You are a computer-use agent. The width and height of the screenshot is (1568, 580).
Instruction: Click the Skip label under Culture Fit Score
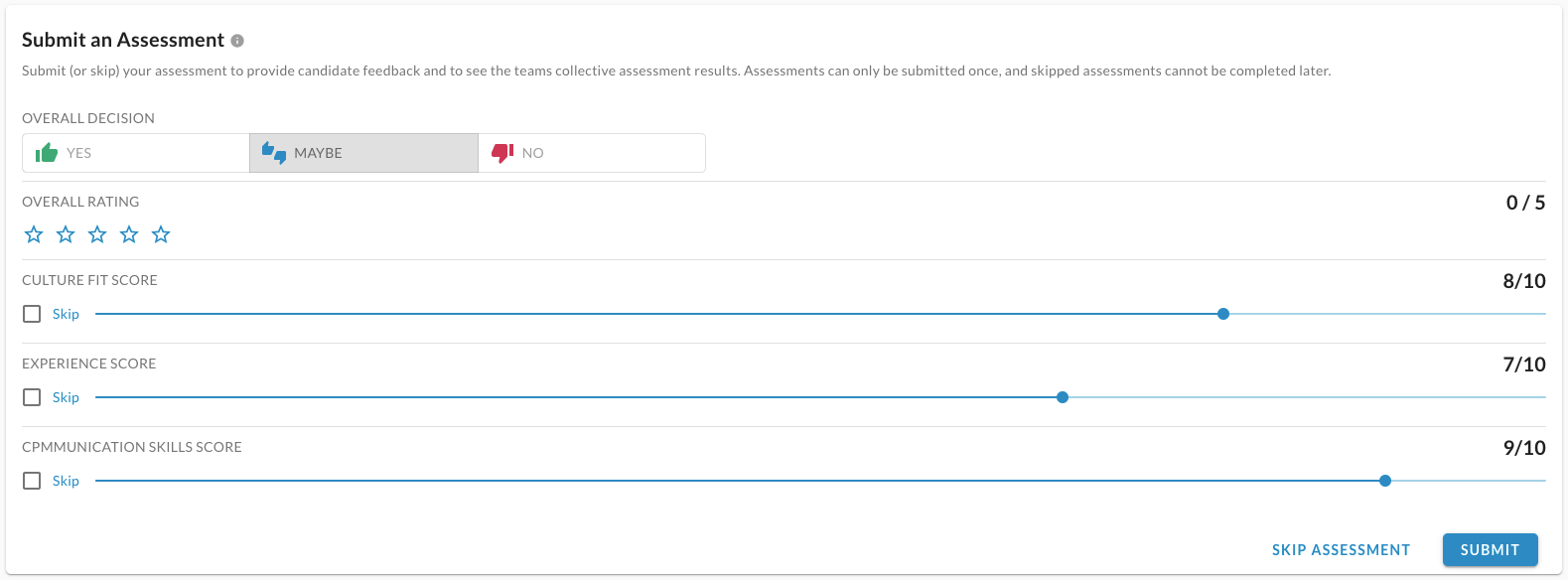66,314
